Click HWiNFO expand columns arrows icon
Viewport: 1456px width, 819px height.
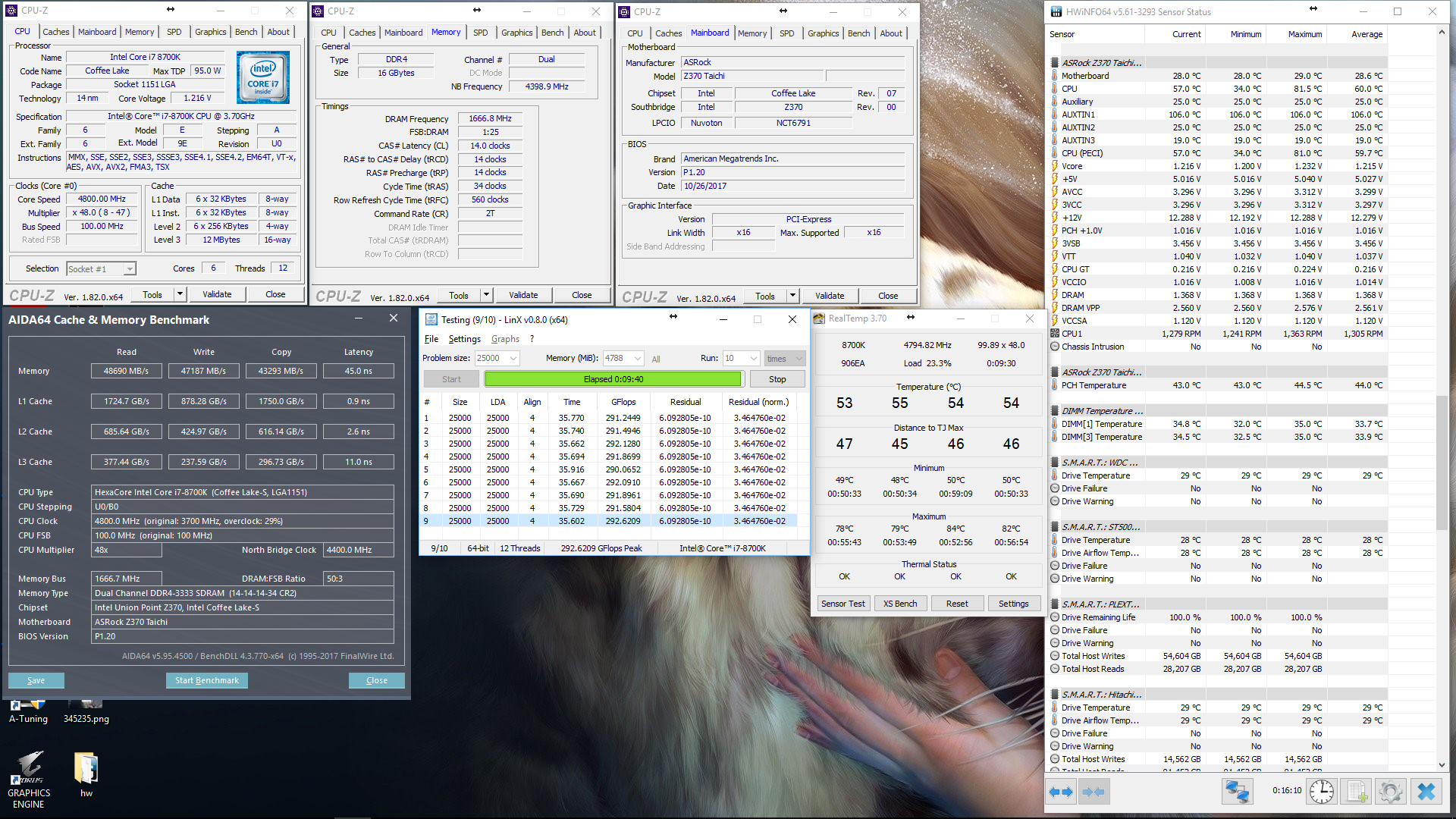(1061, 792)
